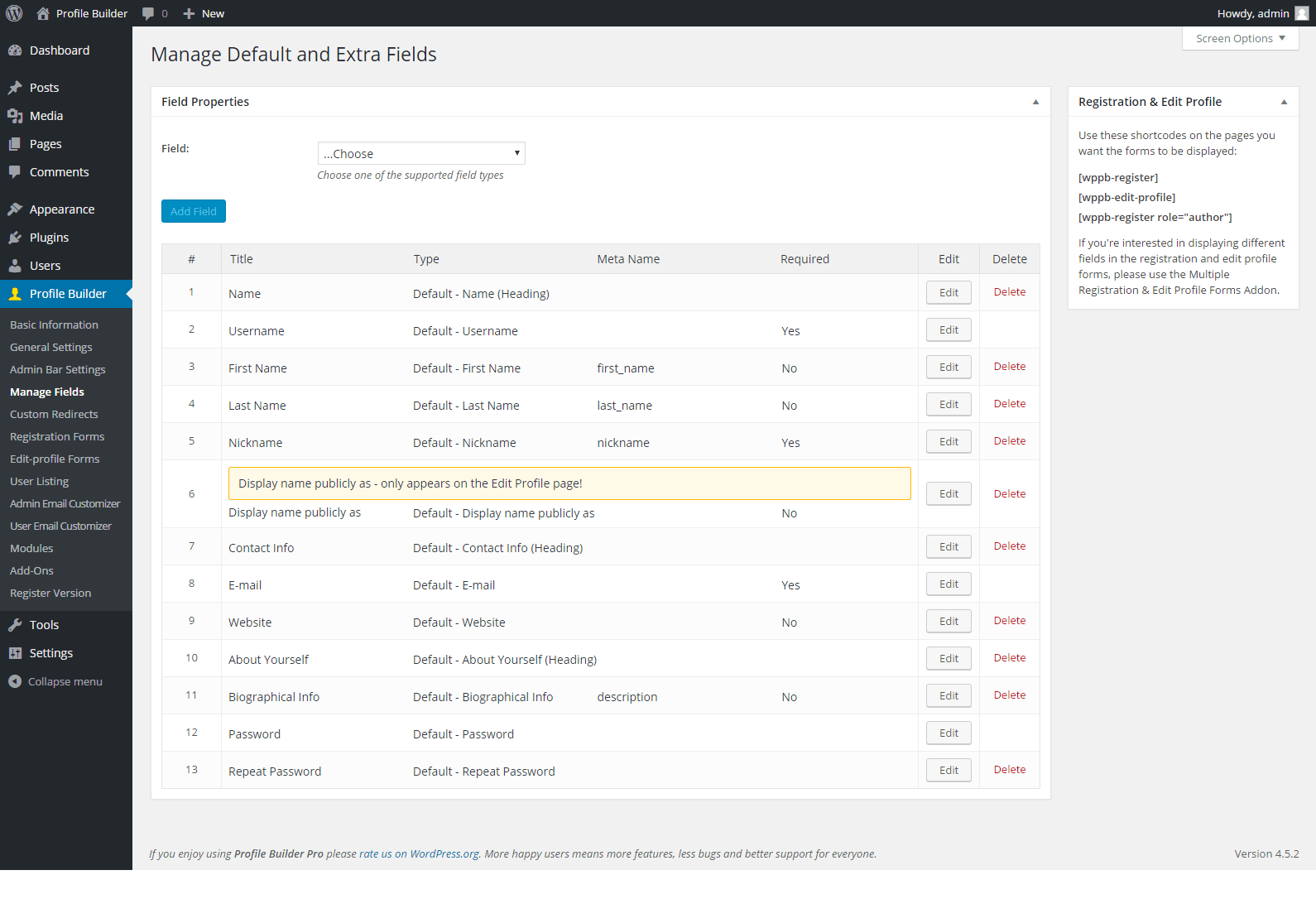Open Admin Bar Settings submenu item

pos(58,369)
